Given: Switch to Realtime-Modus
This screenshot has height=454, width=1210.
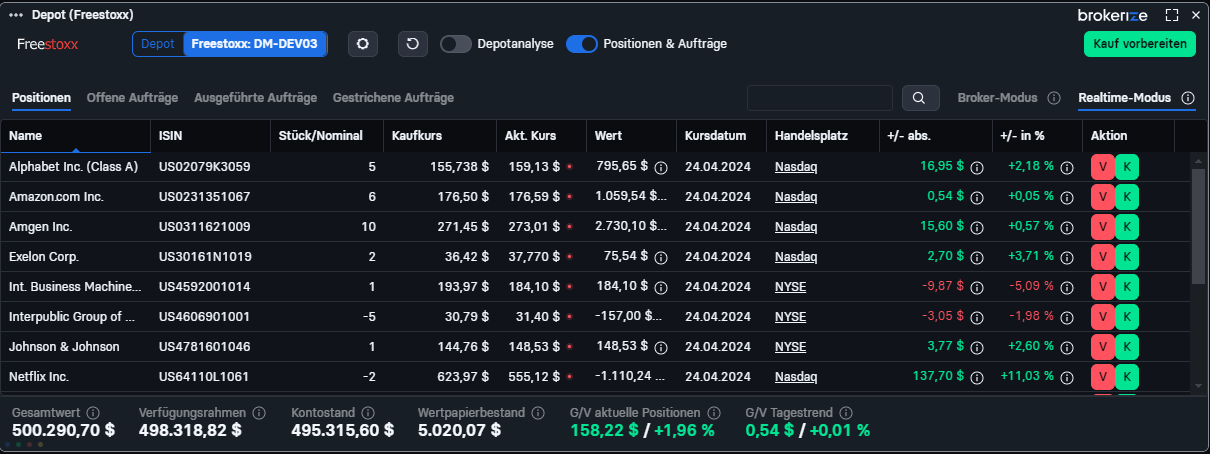Looking at the screenshot, I should [1124, 98].
